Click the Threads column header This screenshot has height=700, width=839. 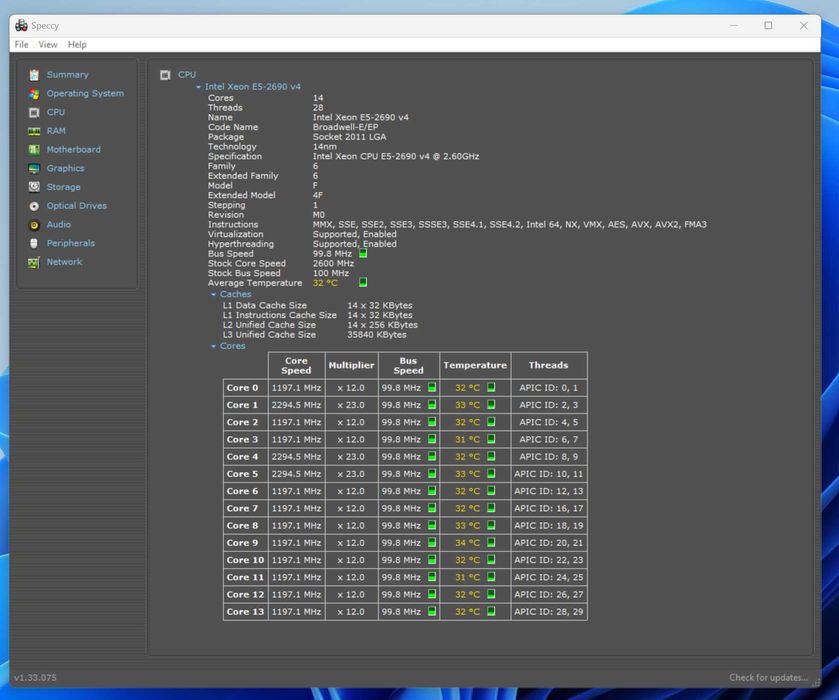(548, 366)
